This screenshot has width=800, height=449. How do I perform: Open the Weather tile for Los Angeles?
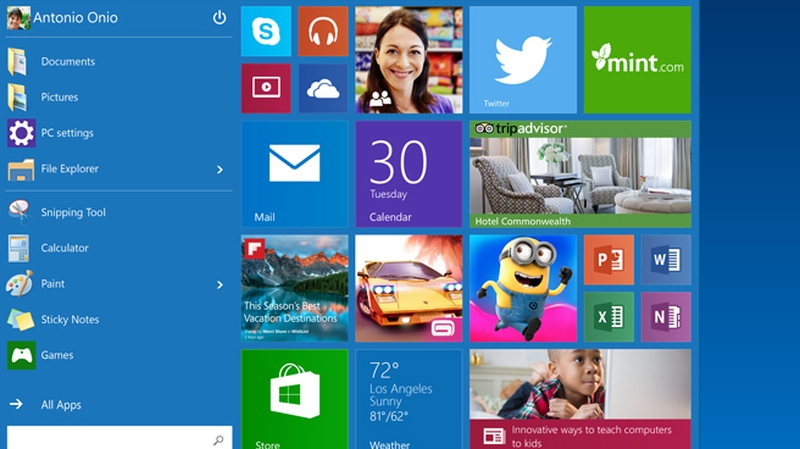click(x=409, y=399)
